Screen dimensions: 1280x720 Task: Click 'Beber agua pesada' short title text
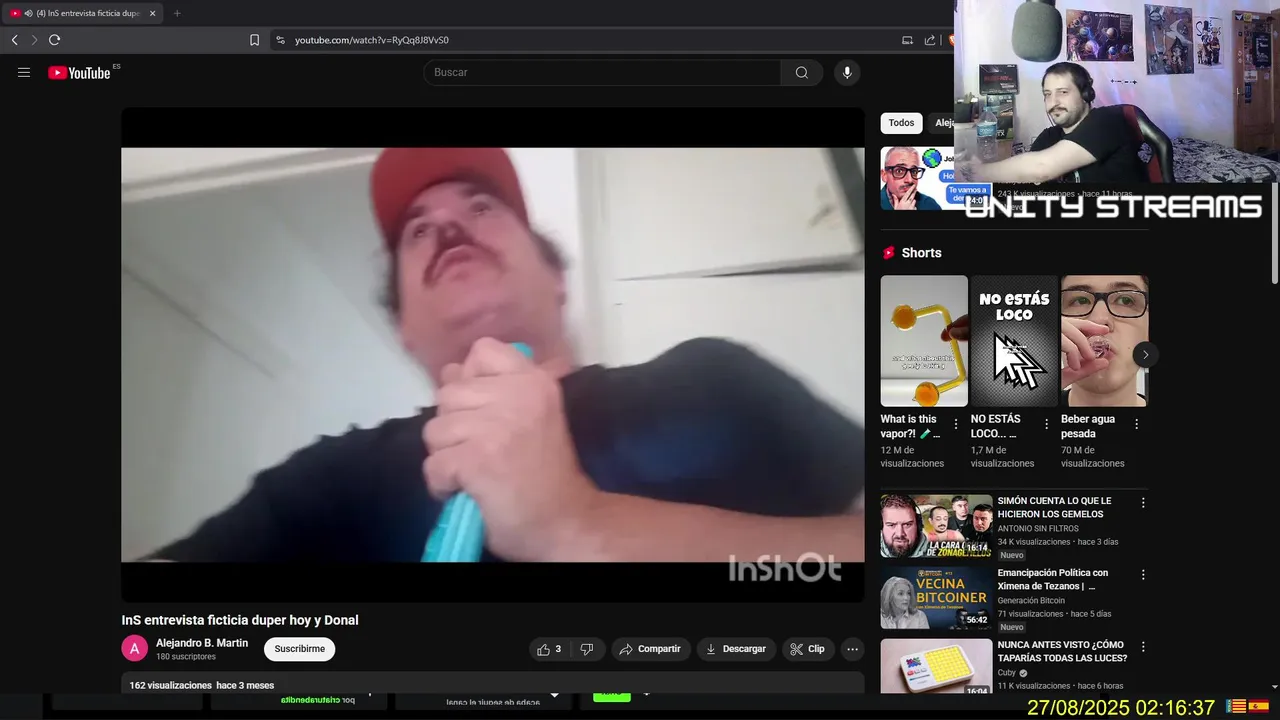pyautogui.click(x=1088, y=426)
